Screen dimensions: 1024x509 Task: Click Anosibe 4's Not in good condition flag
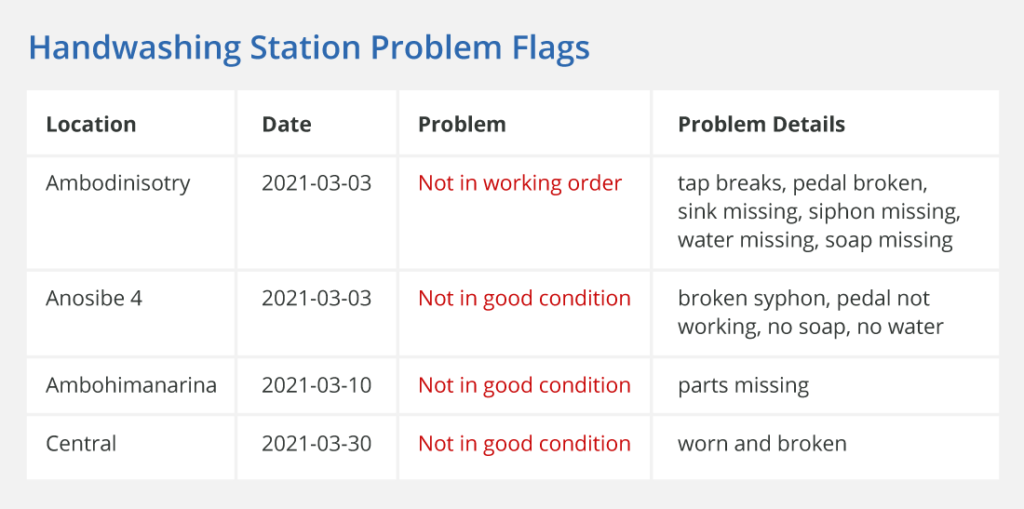(524, 299)
